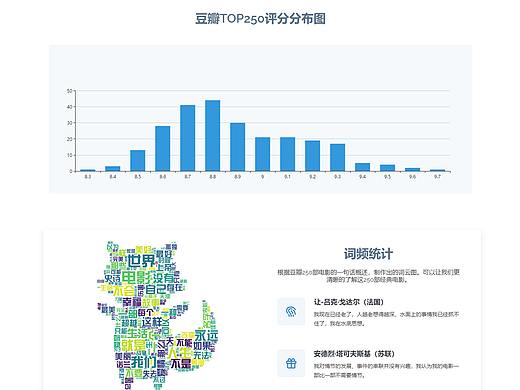Click the y-axis value 30

69,123
